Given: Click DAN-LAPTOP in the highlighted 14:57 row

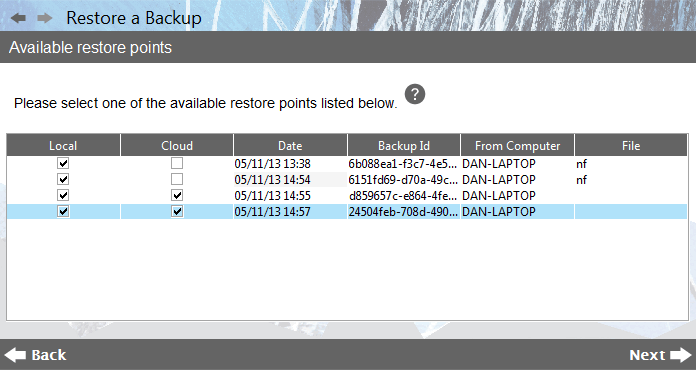Looking at the screenshot, I should point(499,212).
